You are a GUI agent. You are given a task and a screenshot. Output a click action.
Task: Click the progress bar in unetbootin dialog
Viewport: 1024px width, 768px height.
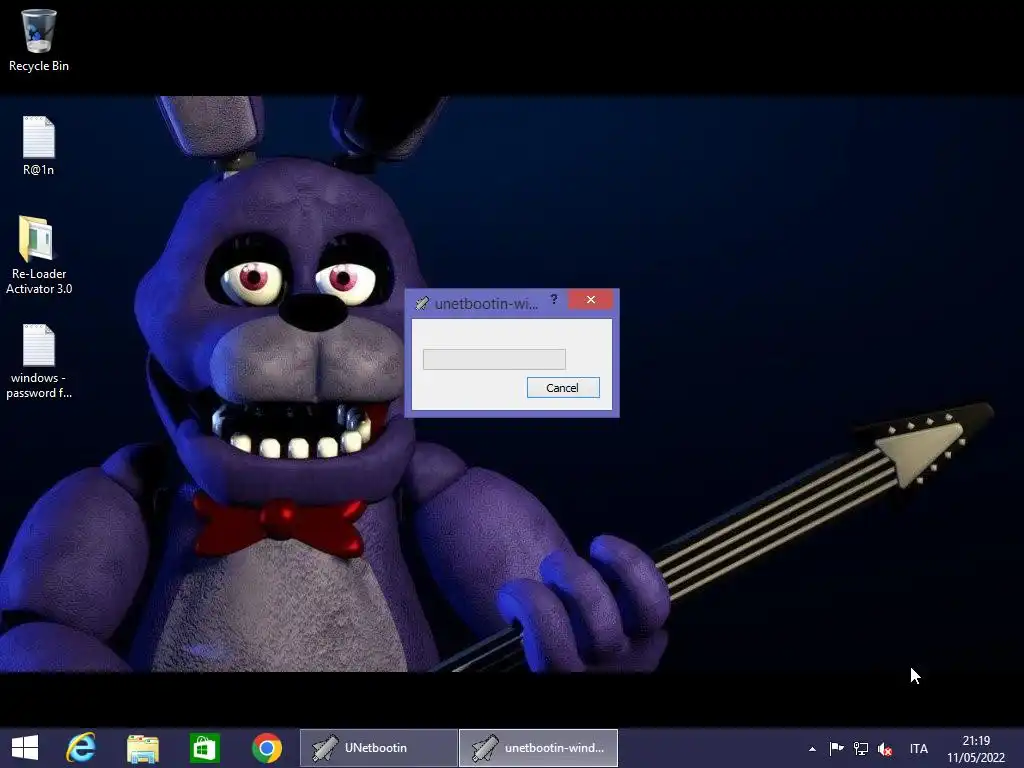click(494, 359)
